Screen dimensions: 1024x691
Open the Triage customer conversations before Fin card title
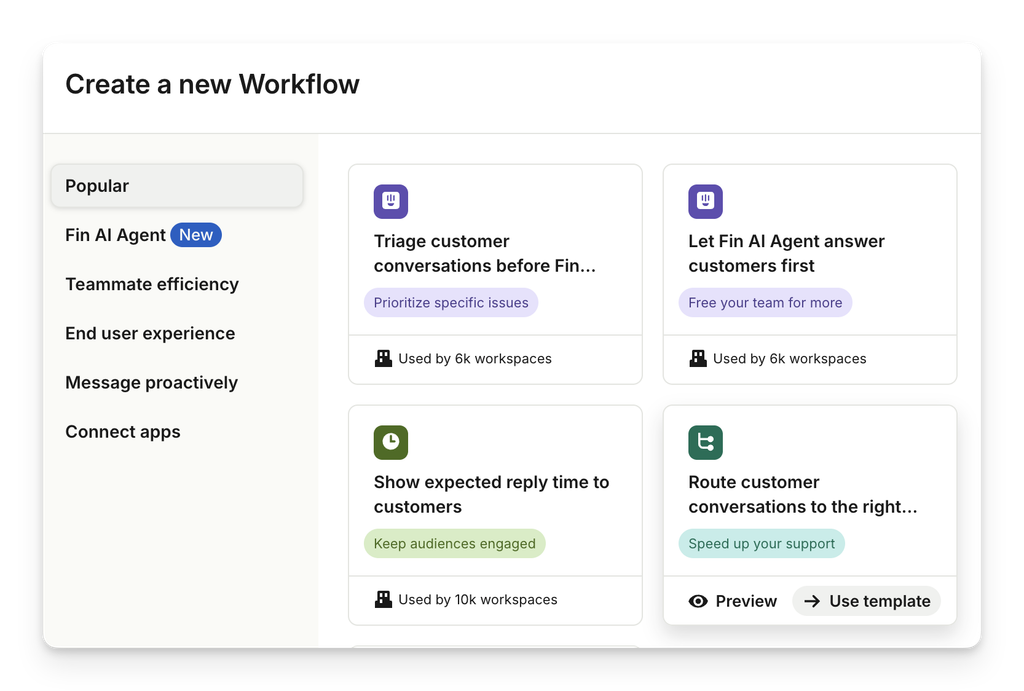[x=485, y=253]
